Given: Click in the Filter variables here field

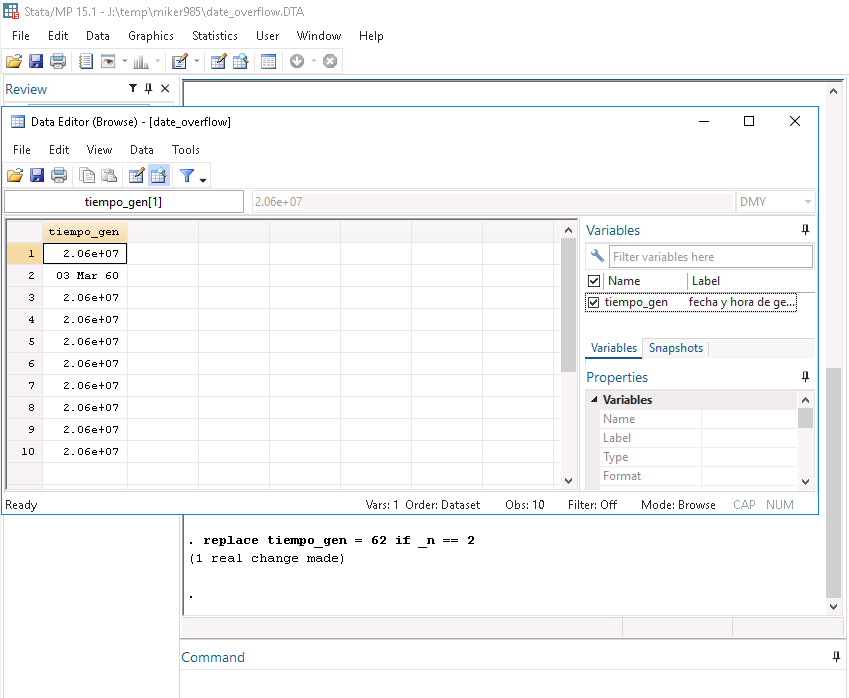Looking at the screenshot, I should click(710, 257).
